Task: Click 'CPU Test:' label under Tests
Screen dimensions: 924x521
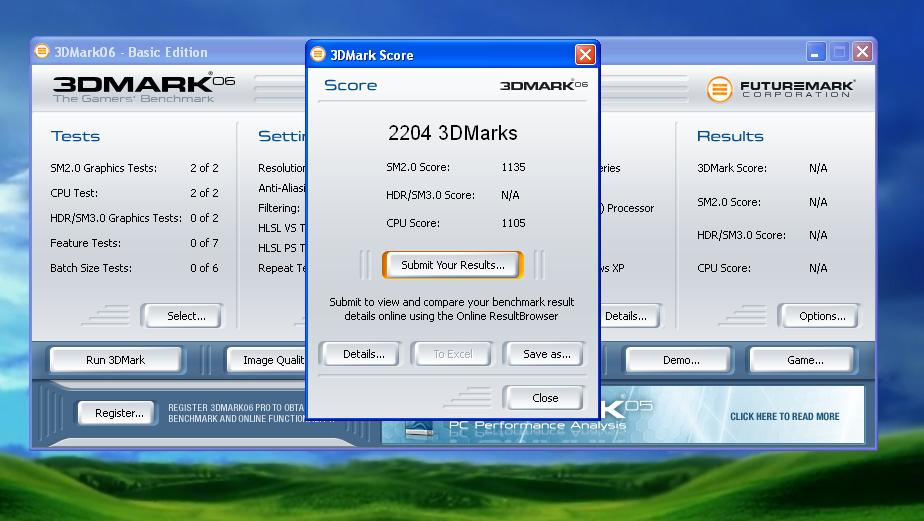Action: tap(74, 193)
